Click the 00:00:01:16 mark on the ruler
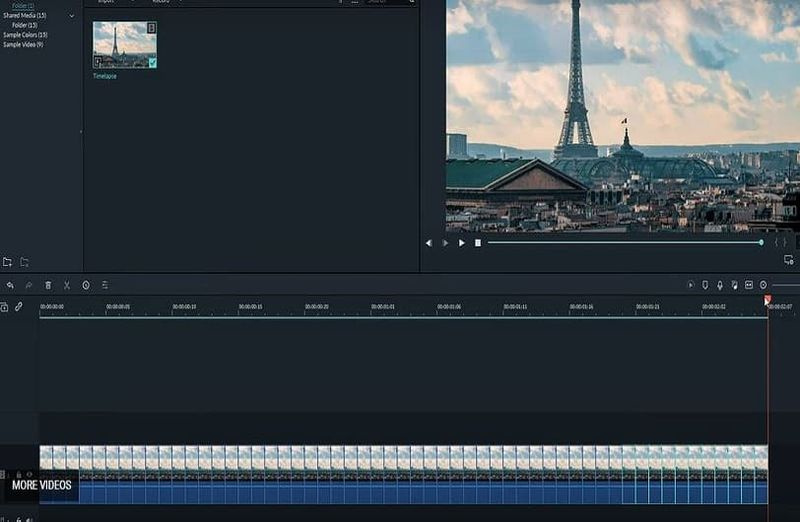The image size is (800, 522). pyautogui.click(x=581, y=307)
